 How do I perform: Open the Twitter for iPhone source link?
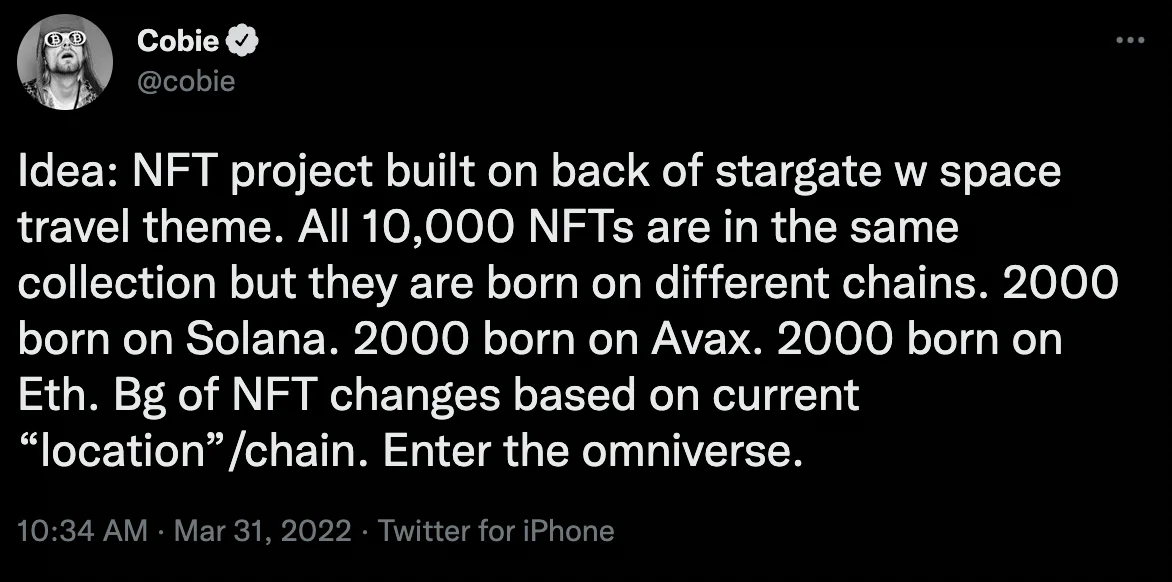(x=496, y=531)
